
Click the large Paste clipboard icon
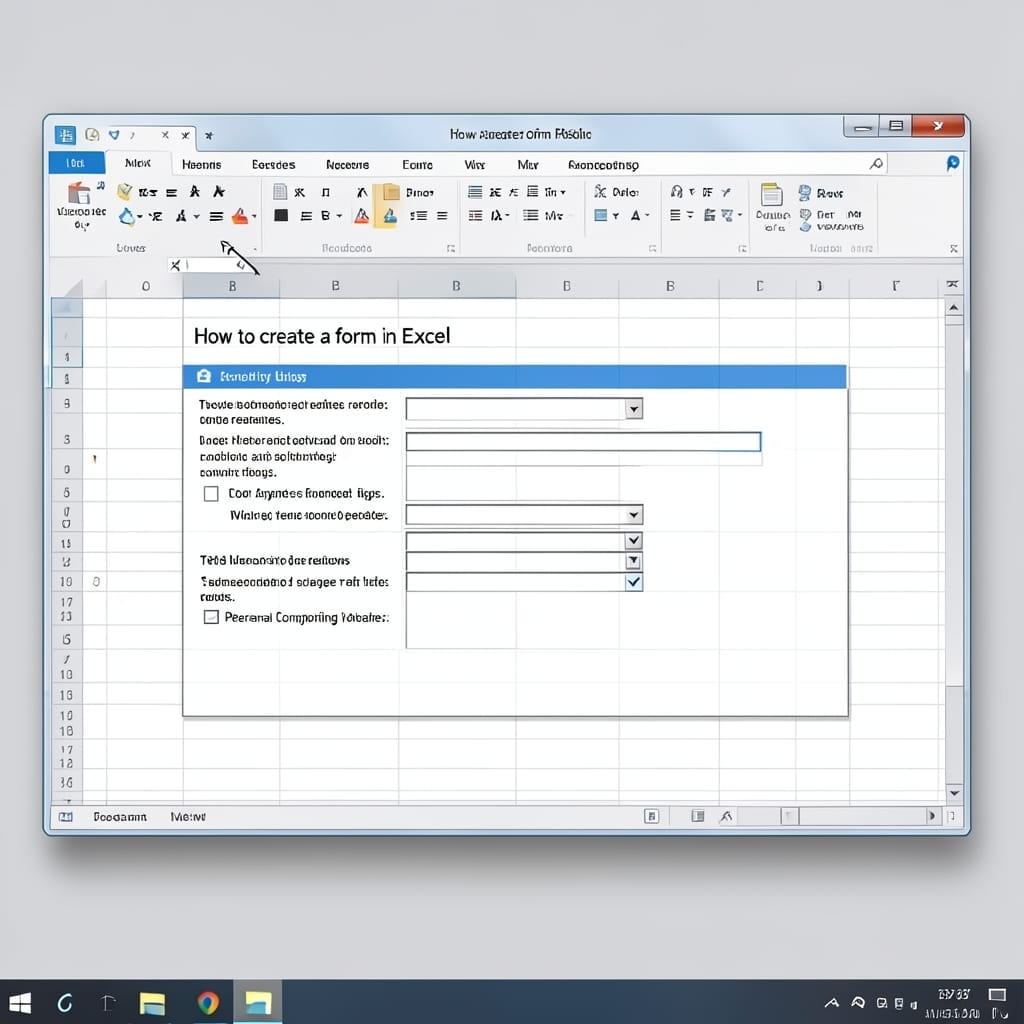[79, 192]
